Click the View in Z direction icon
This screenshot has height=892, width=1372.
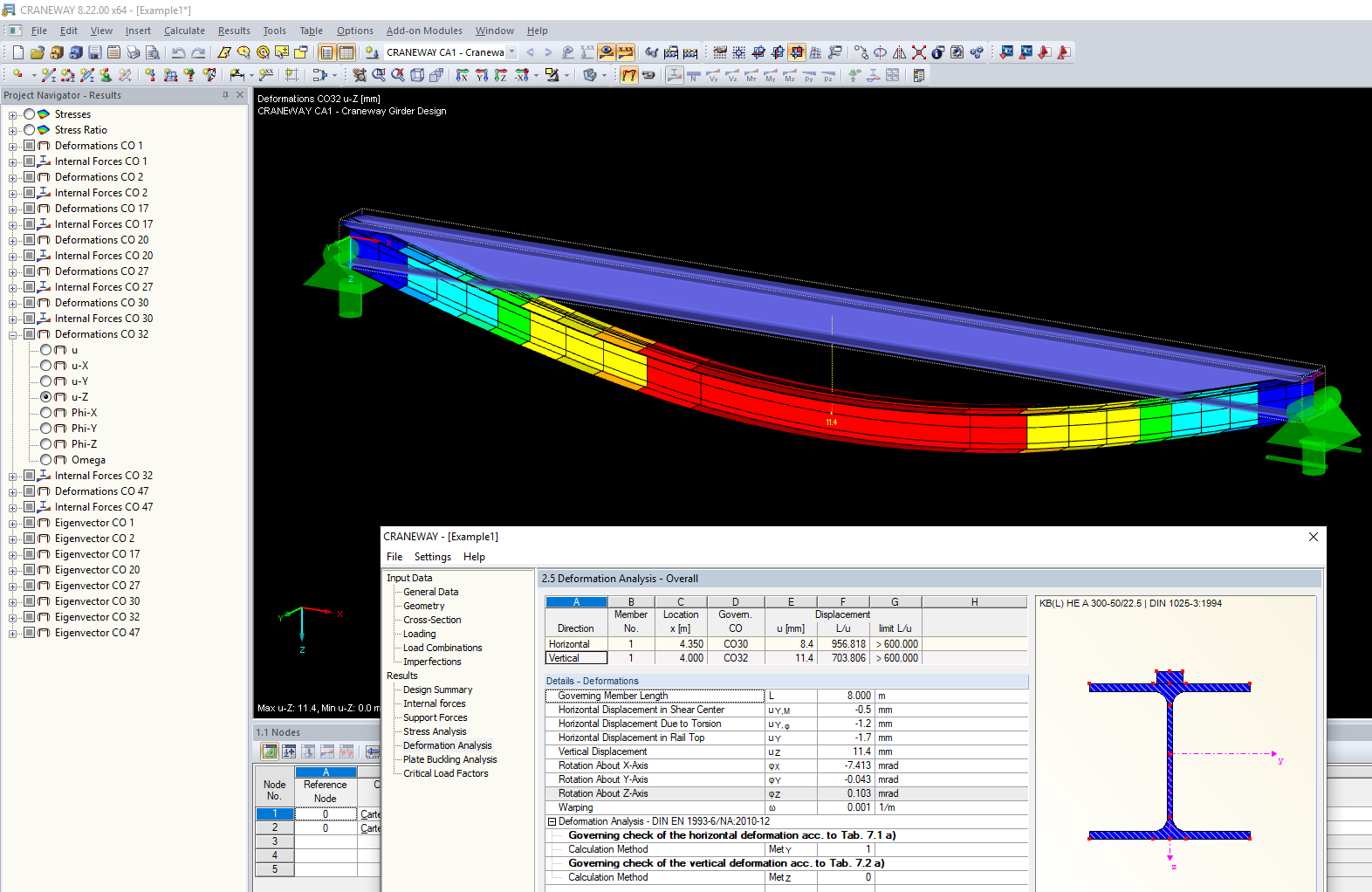click(x=501, y=75)
